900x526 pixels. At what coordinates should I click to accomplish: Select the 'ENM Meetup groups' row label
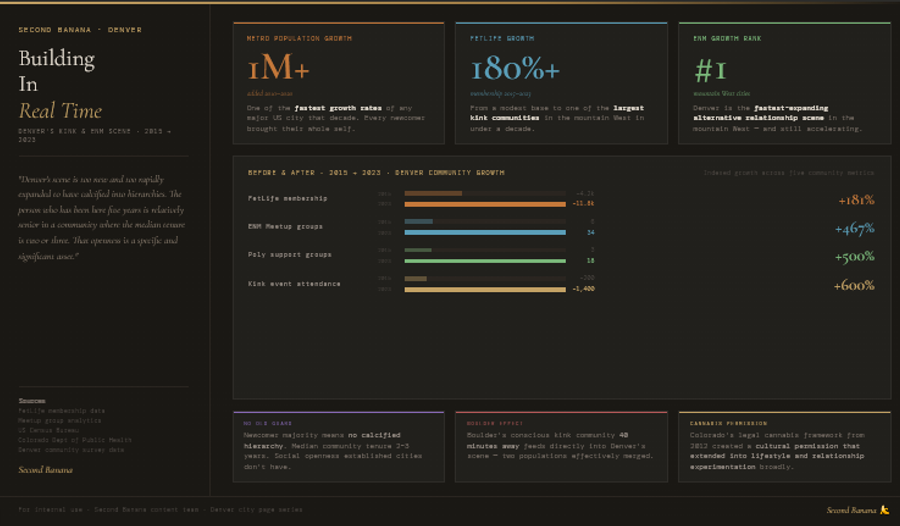285,226
